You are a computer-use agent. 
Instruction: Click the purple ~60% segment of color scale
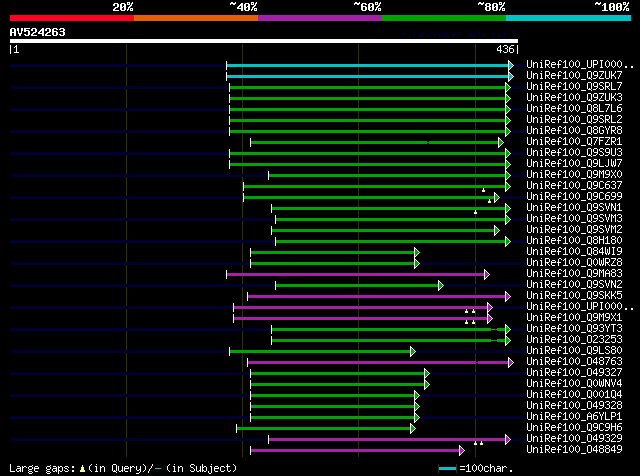[x=320, y=18]
